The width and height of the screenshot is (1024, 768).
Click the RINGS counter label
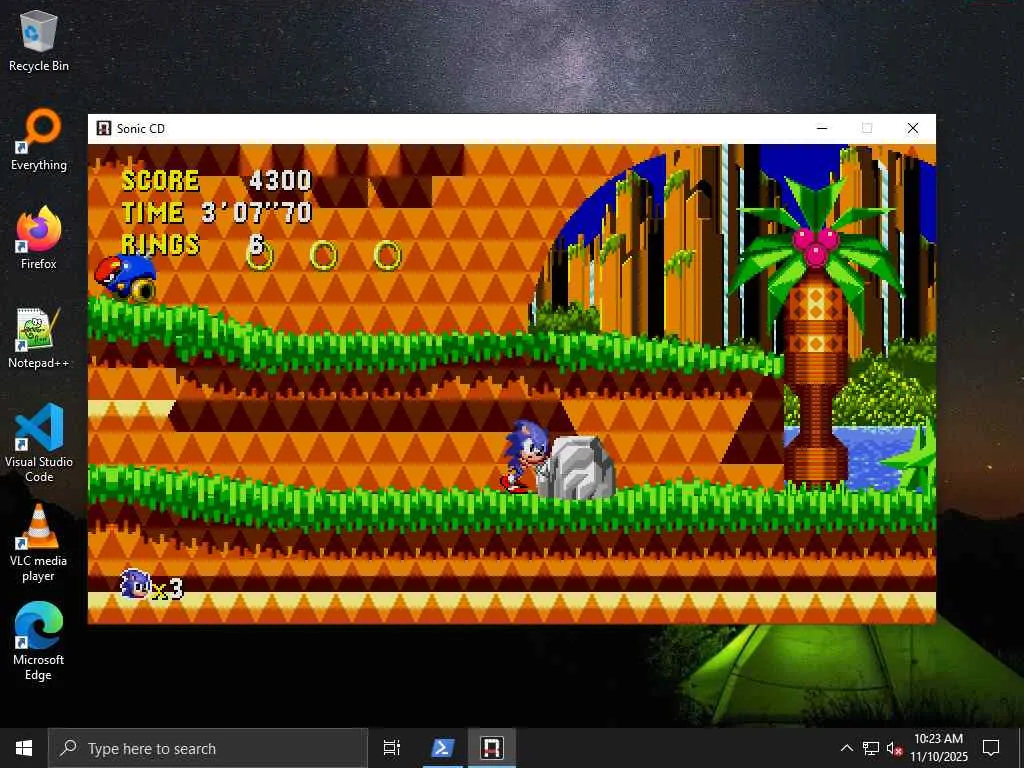pyautogui.click(x=161, y=245)
